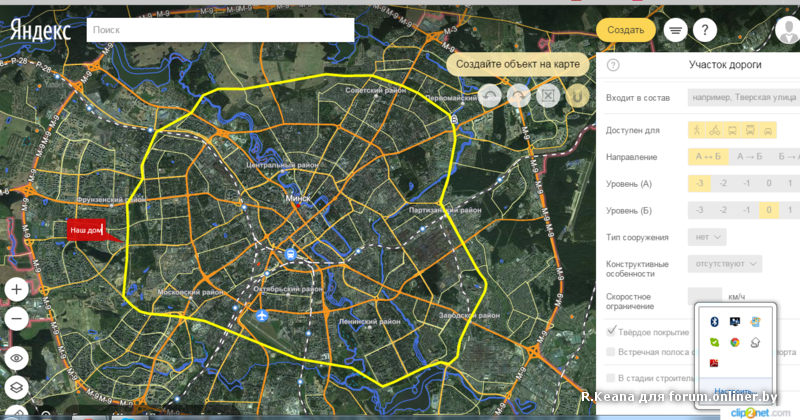Toggle bus access icon

coord(732,130)
